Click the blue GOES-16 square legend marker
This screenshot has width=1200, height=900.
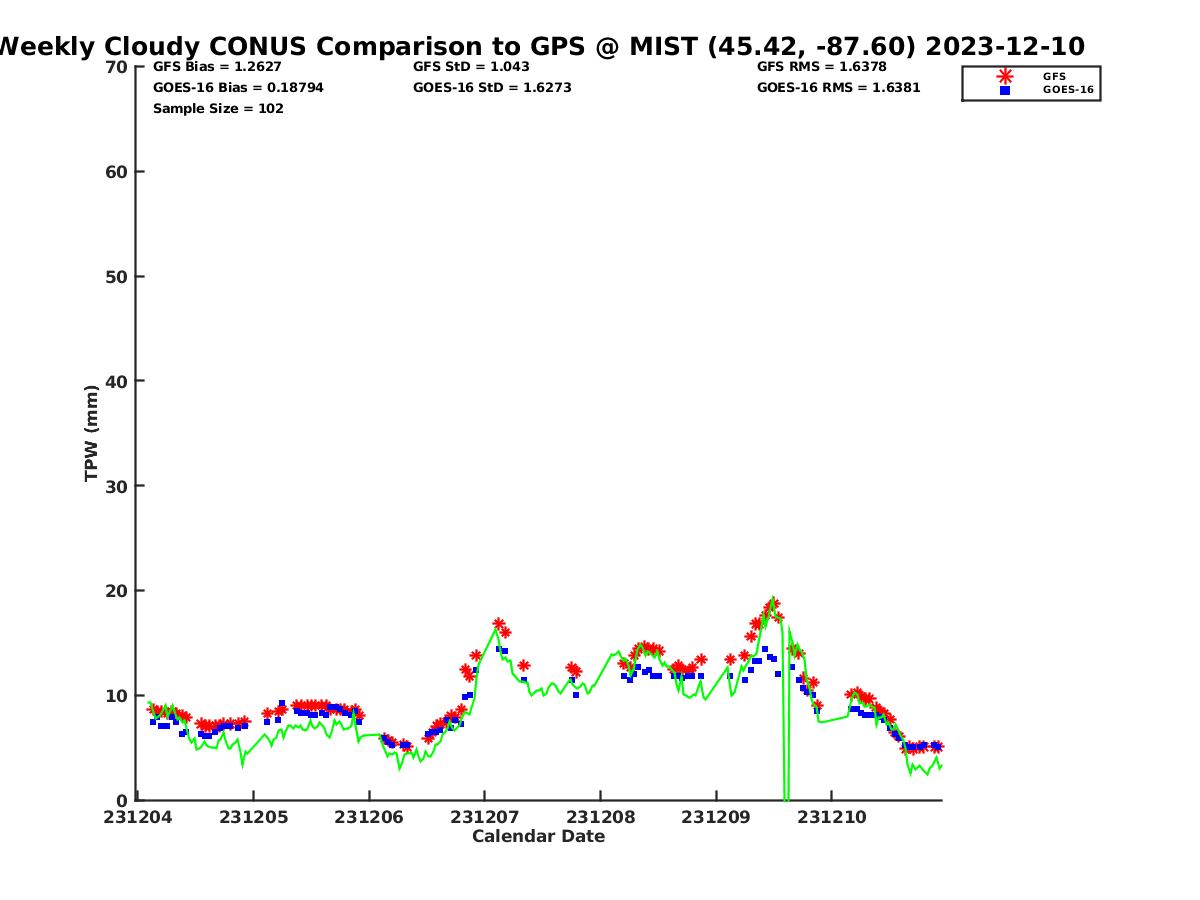coord(1005,90)
